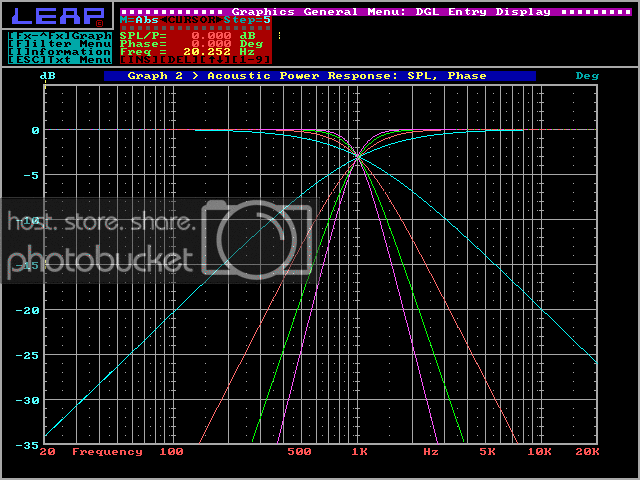Click the -35 dB axis label
The image size is (640, 480).
27,445
